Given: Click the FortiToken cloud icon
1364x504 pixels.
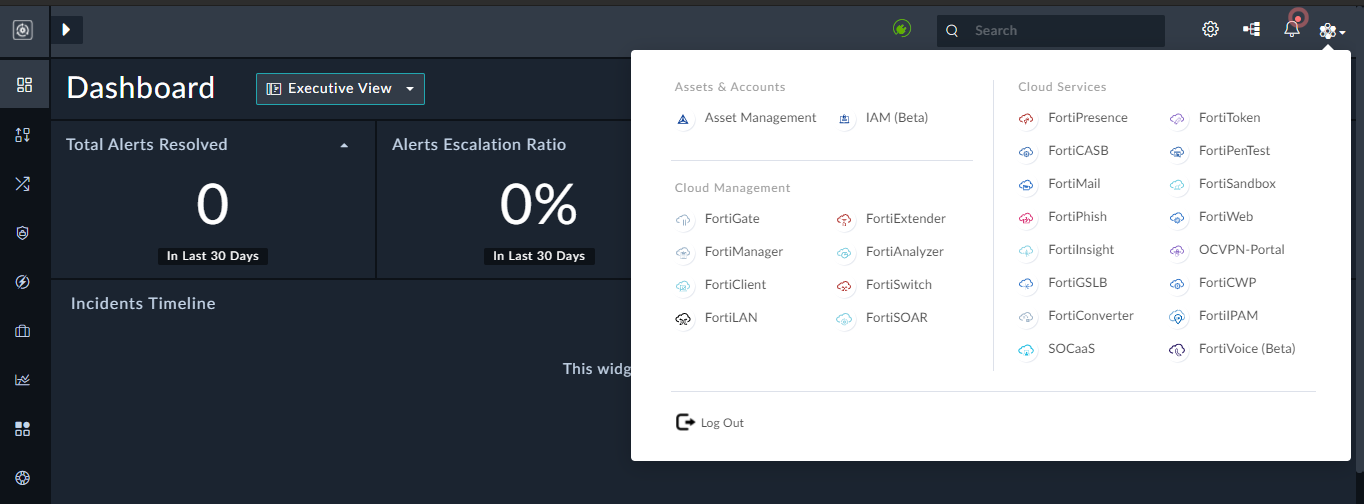Looking at the screenshot, I should click(x=1177, y=119).
